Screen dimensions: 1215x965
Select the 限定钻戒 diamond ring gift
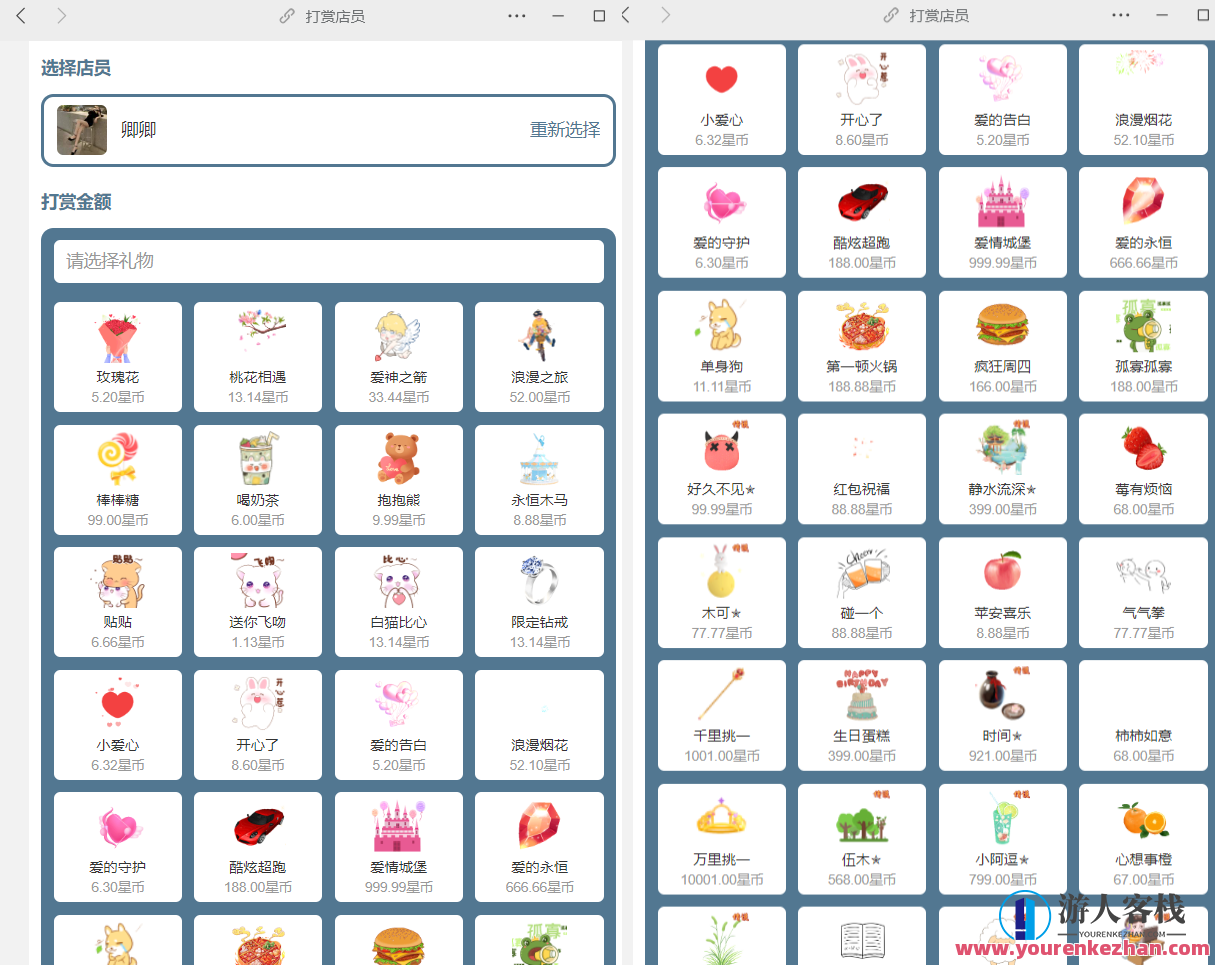coord(539,602)
